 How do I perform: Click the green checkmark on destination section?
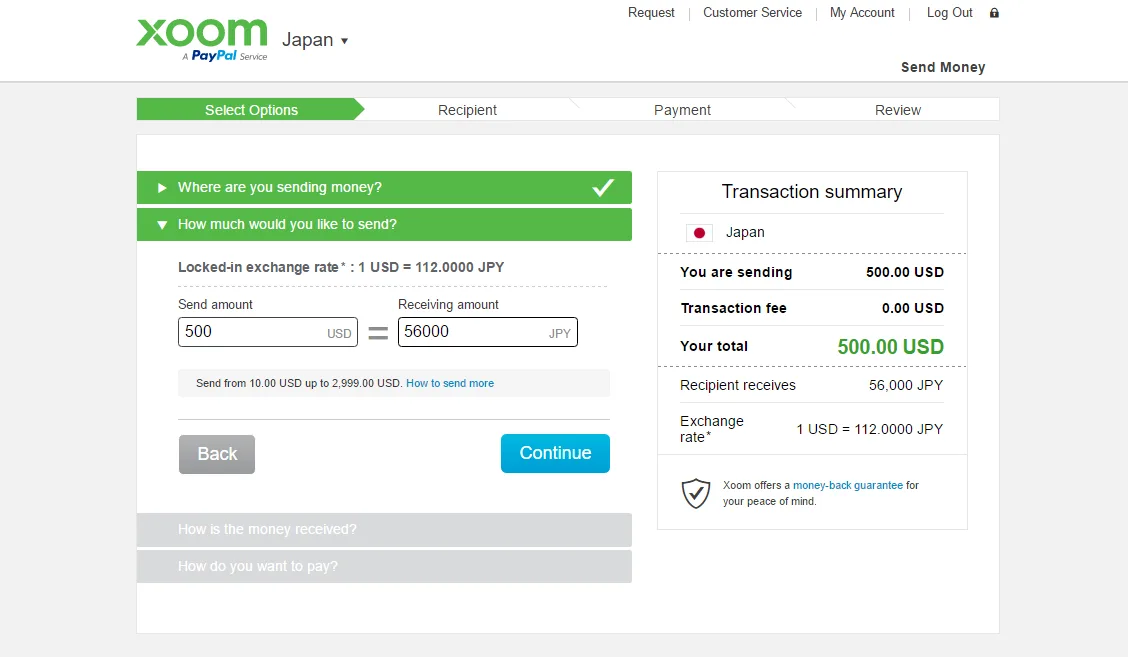click(602, 187)
